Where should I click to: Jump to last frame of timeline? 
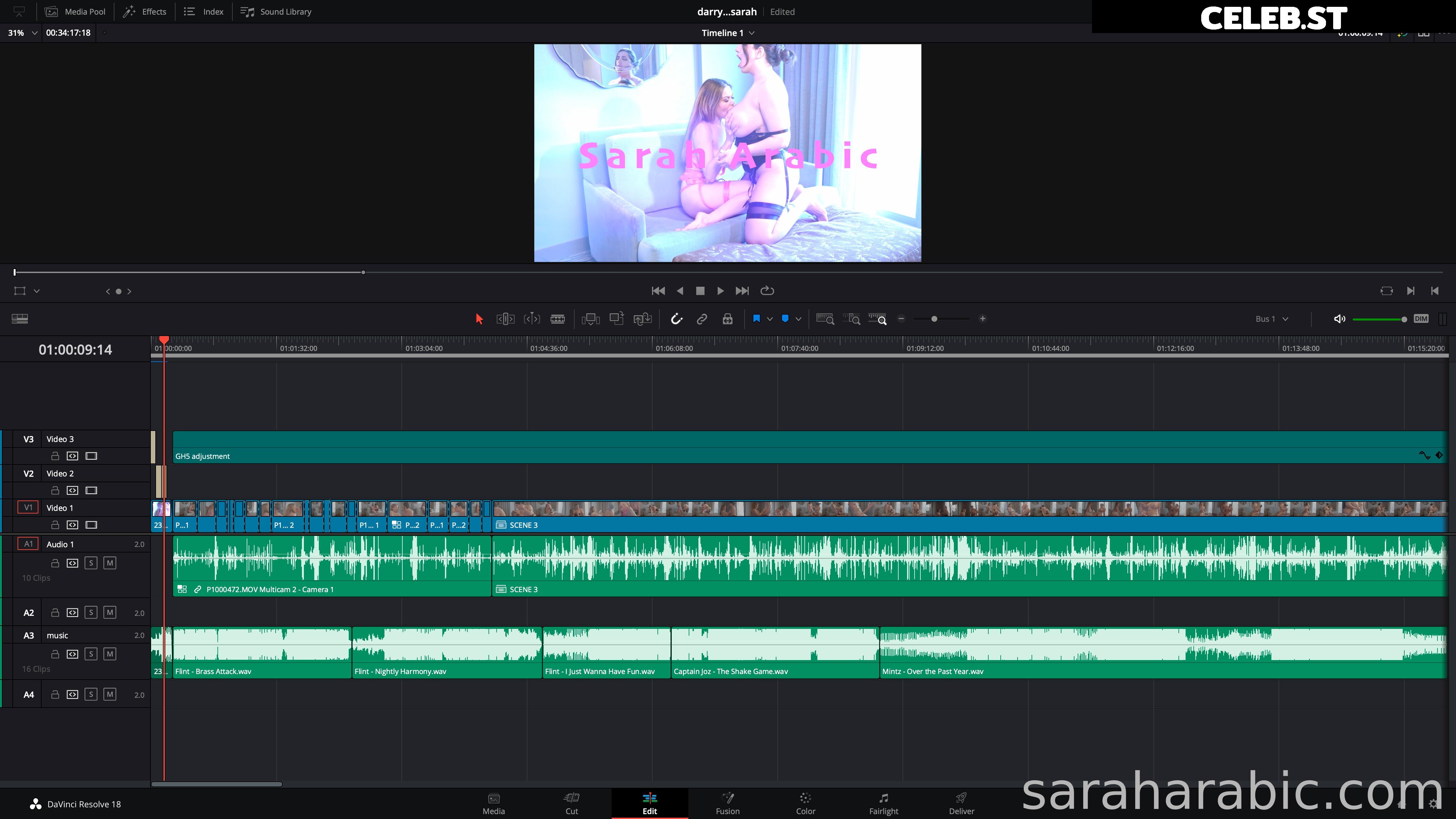pyautogui.click(x=742, y=291)
